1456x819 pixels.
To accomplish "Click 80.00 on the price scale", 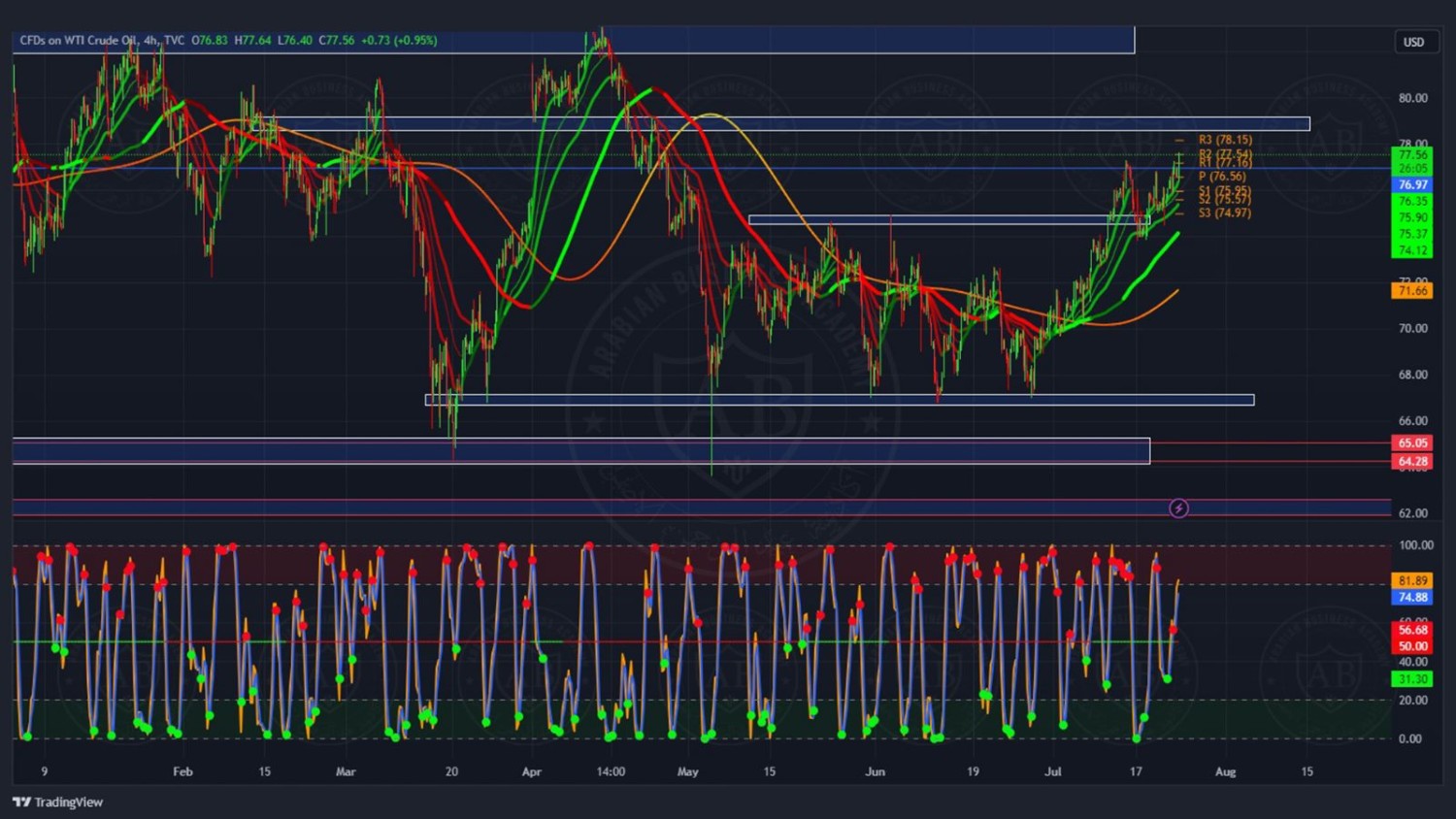I will tap(1412, 98).
